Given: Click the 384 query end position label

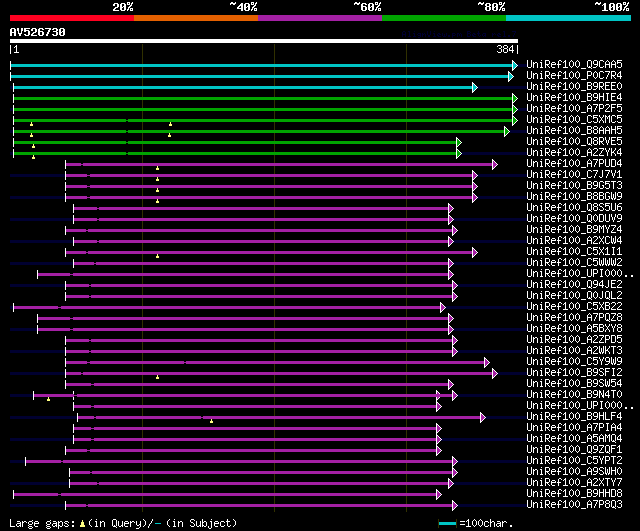Looking at the screenshot, I should pyautogui.click(x=505, y=49).
